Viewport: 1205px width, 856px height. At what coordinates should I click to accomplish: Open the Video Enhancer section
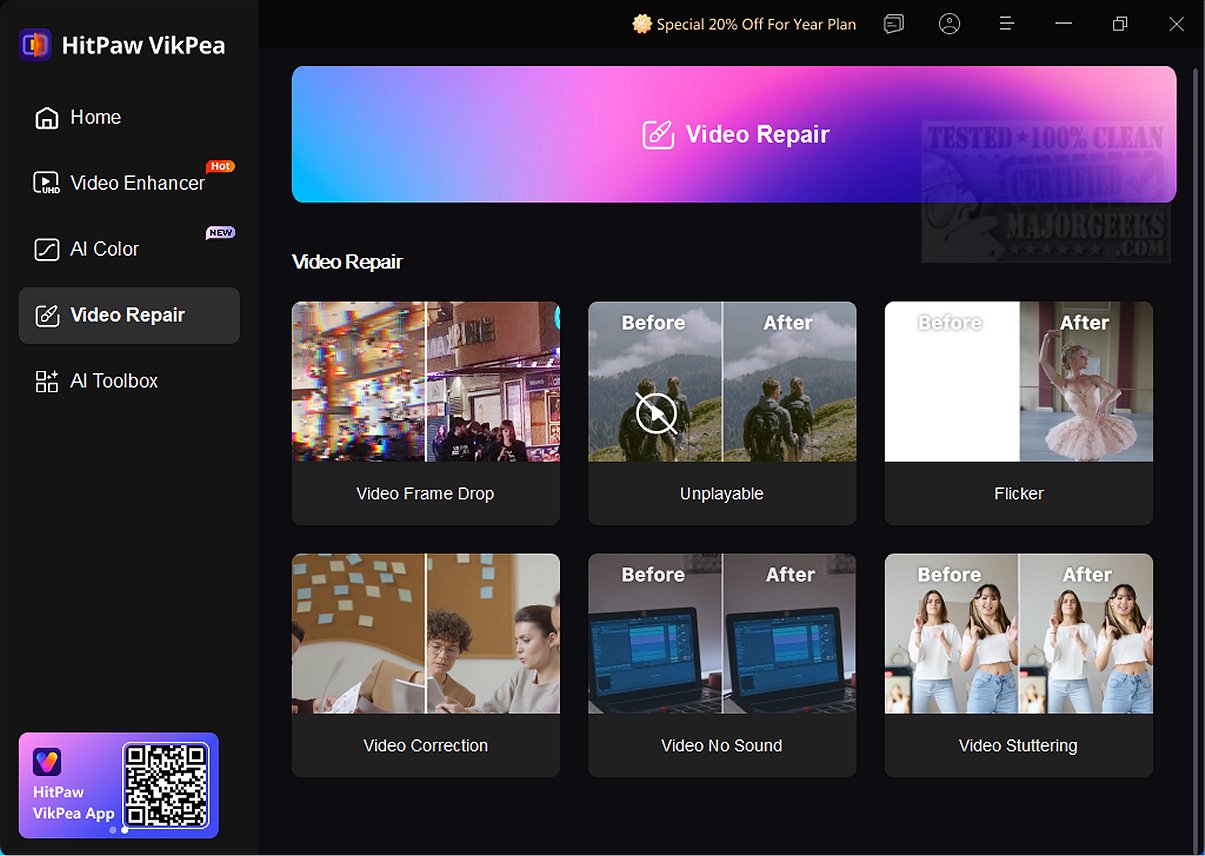coord(129,183)
